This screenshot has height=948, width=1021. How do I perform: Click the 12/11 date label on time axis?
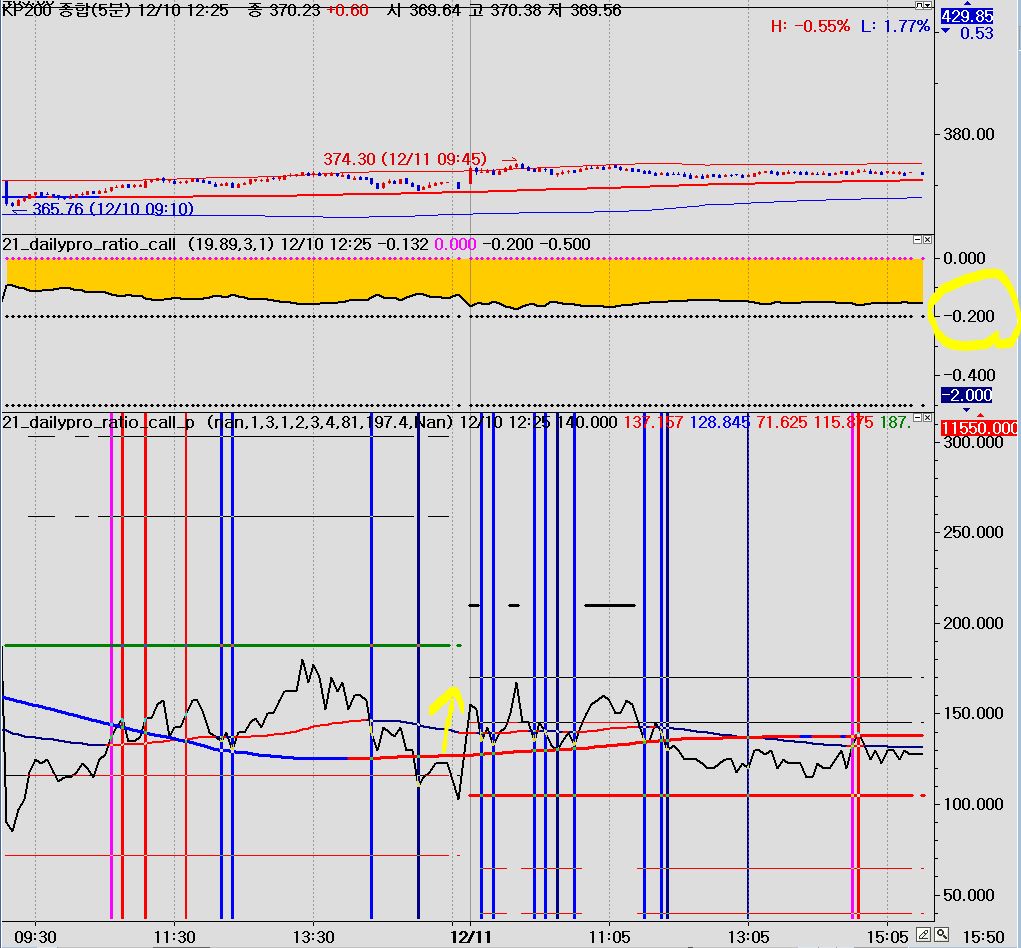coord(471,937)
